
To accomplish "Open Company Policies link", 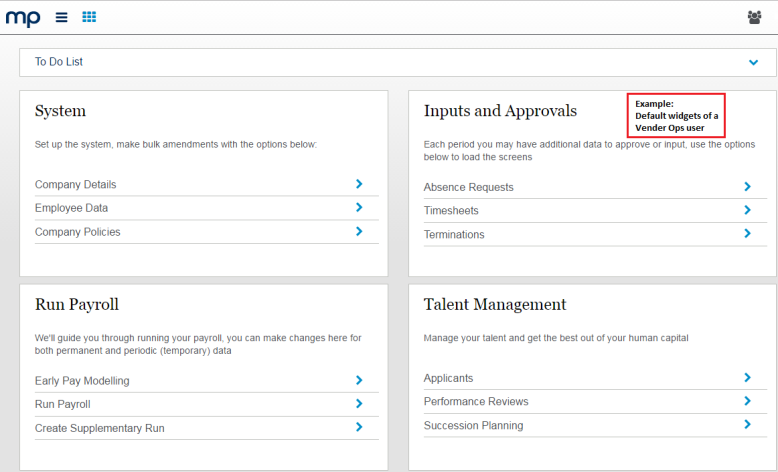I will click(77, 232).
